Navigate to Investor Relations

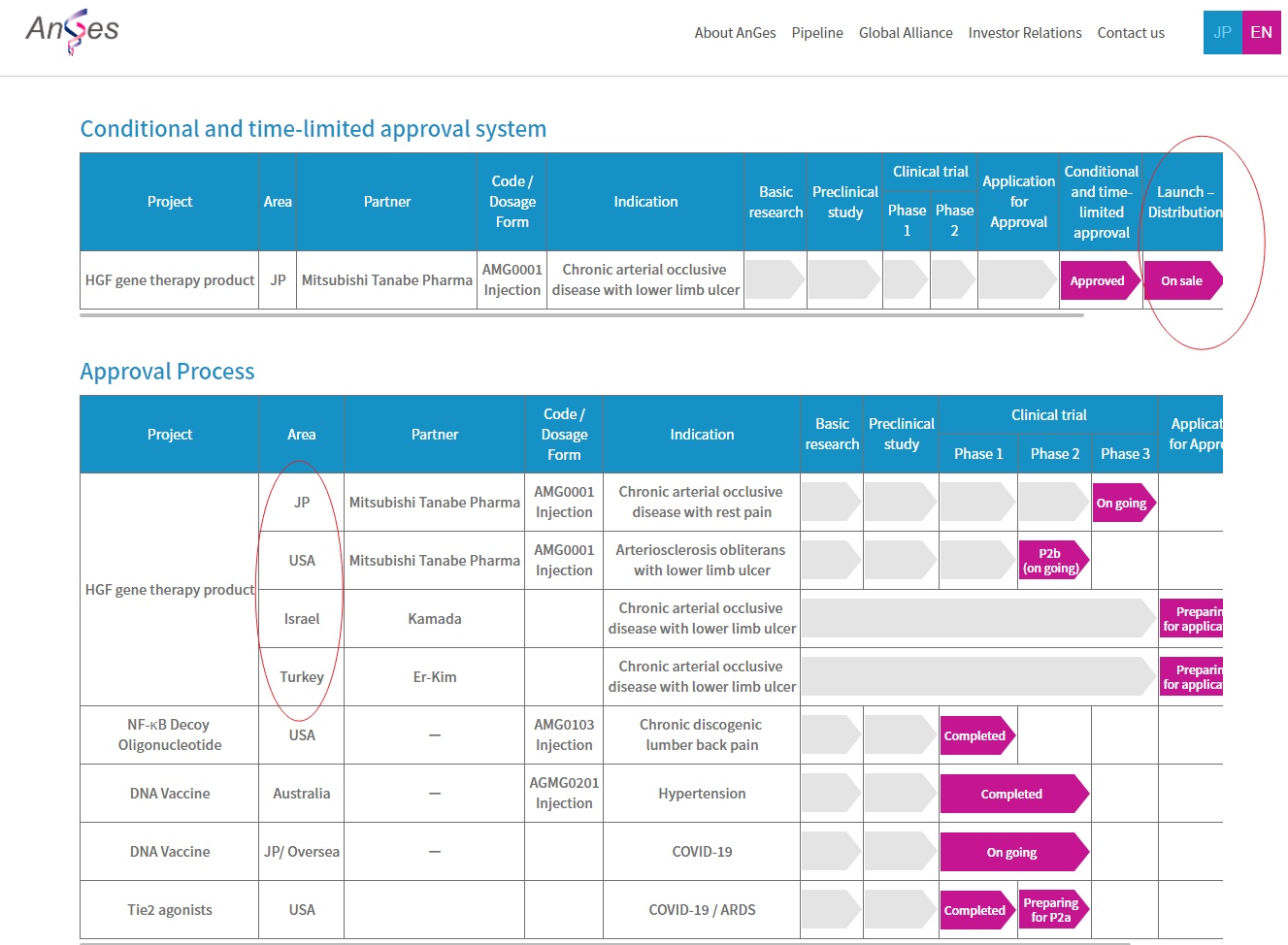[1025, 33]
